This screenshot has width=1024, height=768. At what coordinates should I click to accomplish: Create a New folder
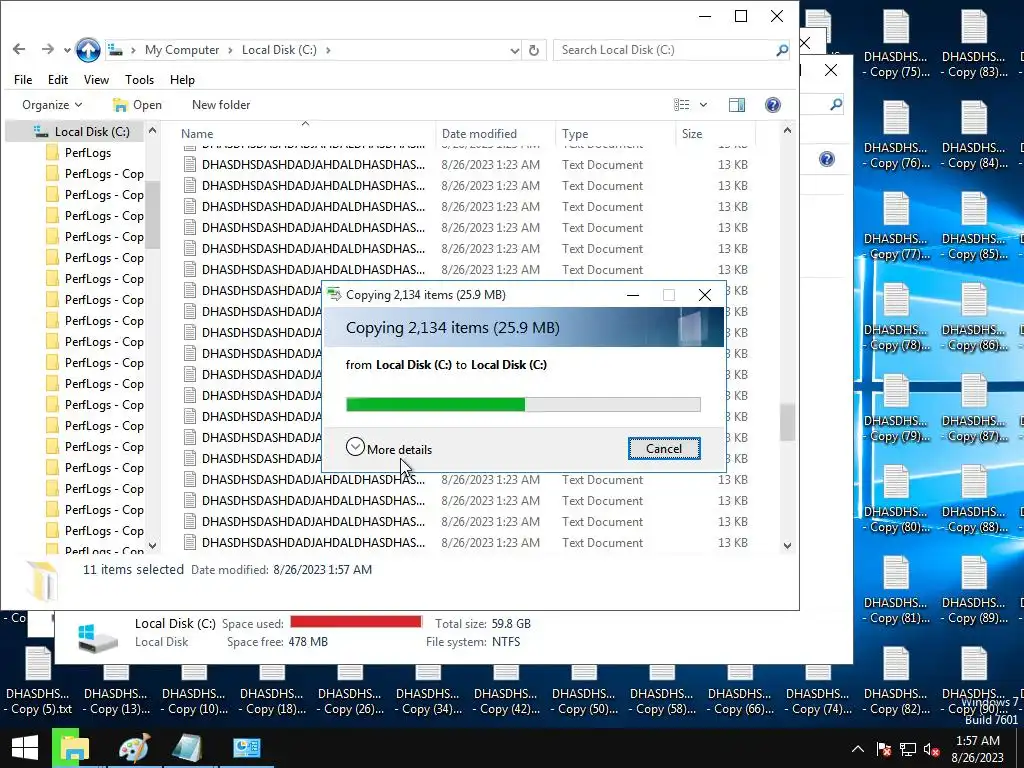pyautogui.click(x=221, y=104)
